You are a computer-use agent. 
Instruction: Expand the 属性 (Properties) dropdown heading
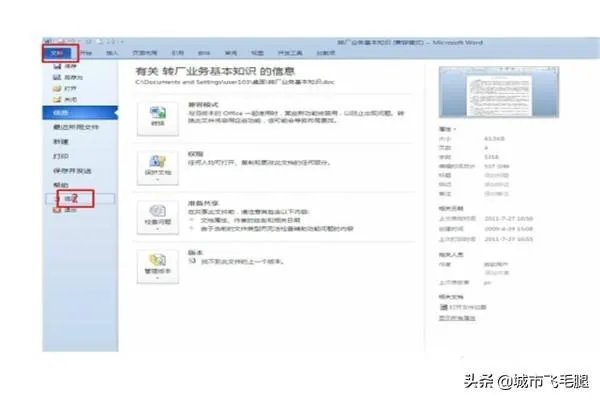[x=447, y=129]
